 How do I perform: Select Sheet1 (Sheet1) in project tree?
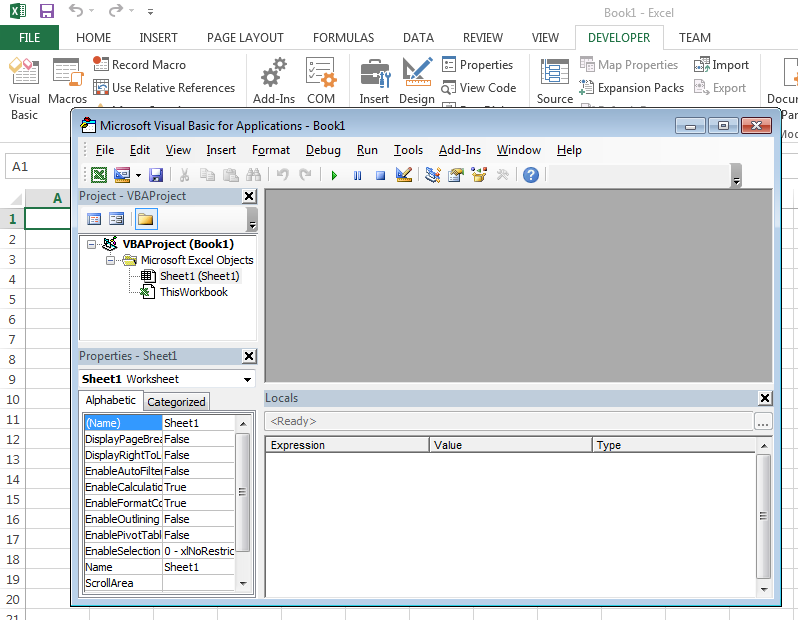click(199, 276)
